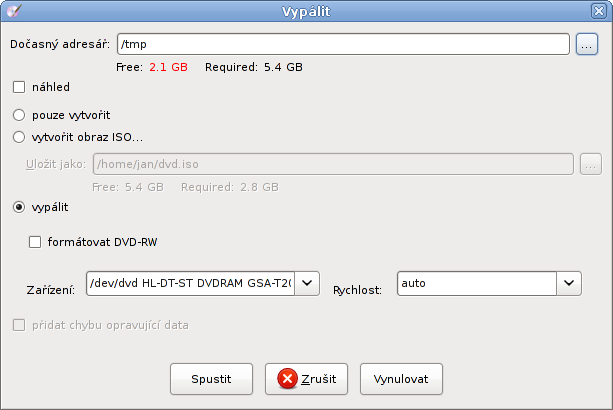
Task: Click the browse button next to dvd.iso path
Action: tap(591, 164)
